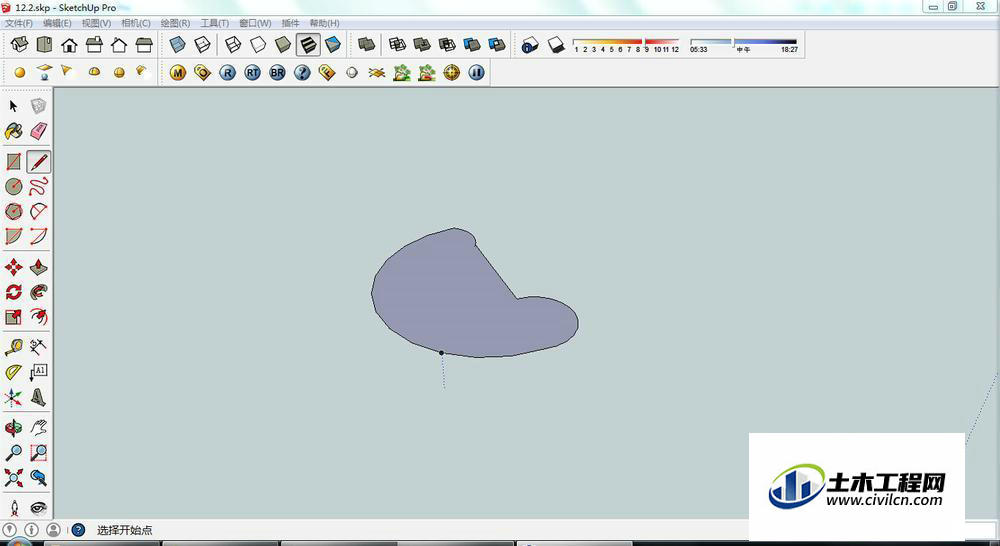Select the Outer Shell solid tool
The image size is (1000, 546).
click(366, 45)
